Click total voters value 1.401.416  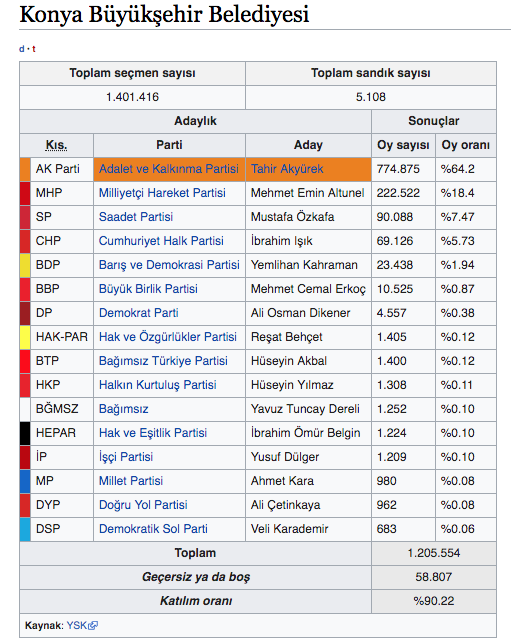click(132, 97)
